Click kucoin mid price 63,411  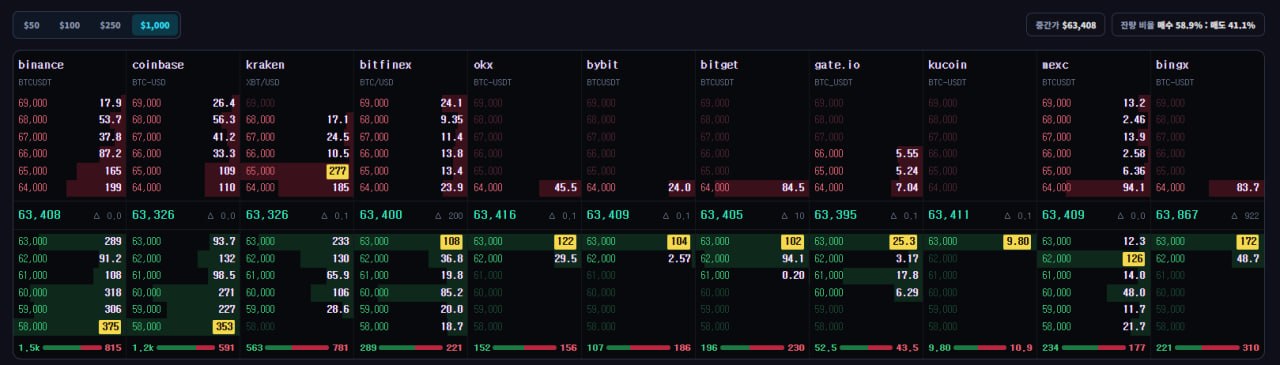[x=950, y=214]
